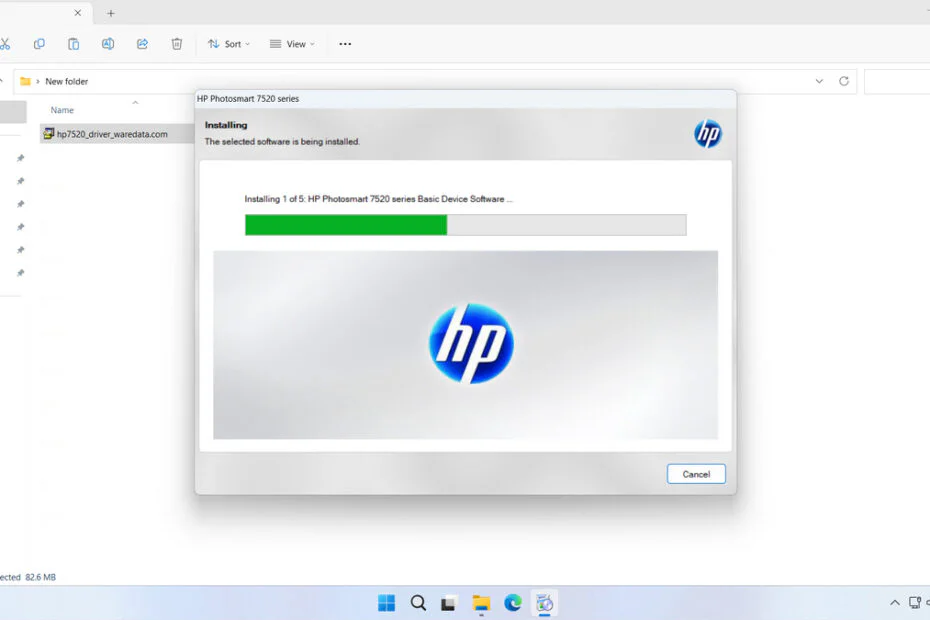Open the See more ellipsis menu
Viewport: 930px width, 620px height.
point(345,44)
